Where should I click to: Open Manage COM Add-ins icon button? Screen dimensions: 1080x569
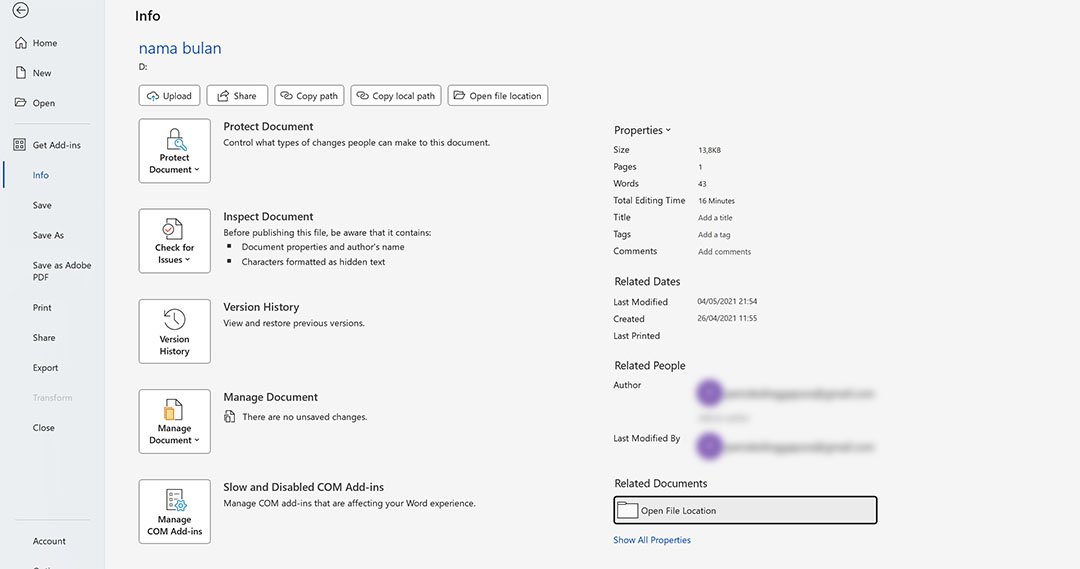tap(174, 511)
